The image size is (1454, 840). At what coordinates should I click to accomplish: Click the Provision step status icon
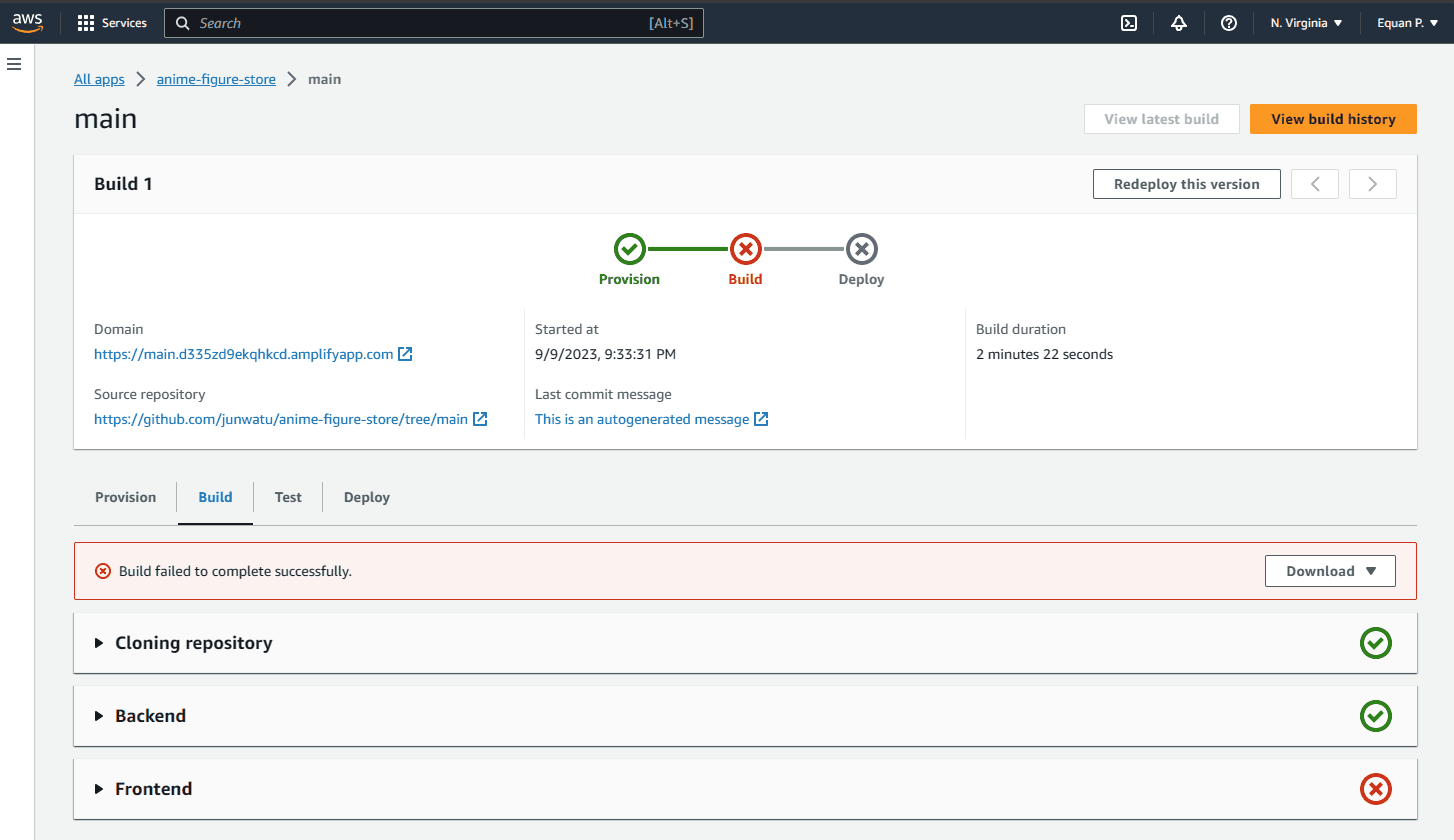pos(629,248)
